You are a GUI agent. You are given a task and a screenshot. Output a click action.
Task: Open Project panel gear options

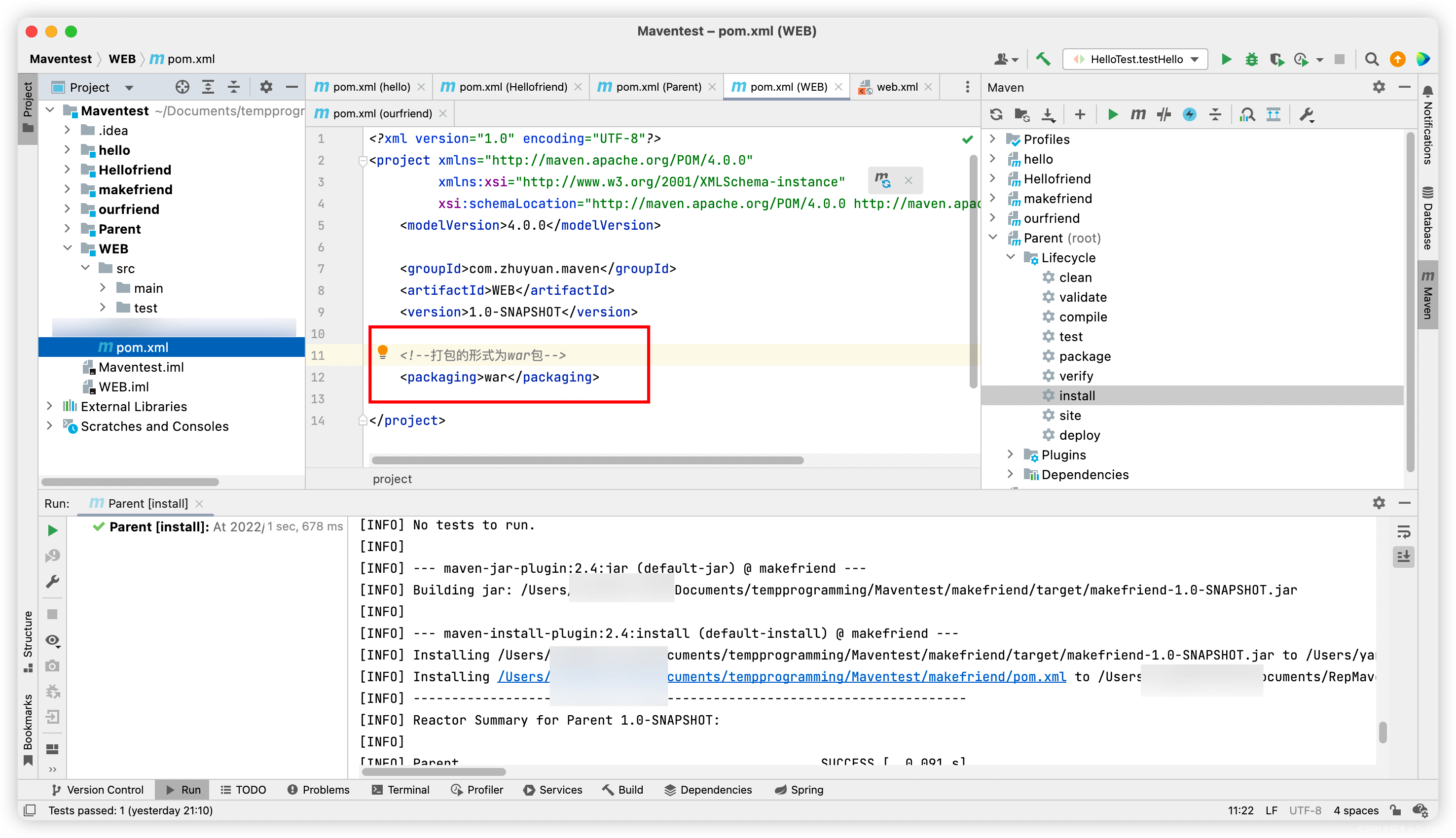coord(265,87)
